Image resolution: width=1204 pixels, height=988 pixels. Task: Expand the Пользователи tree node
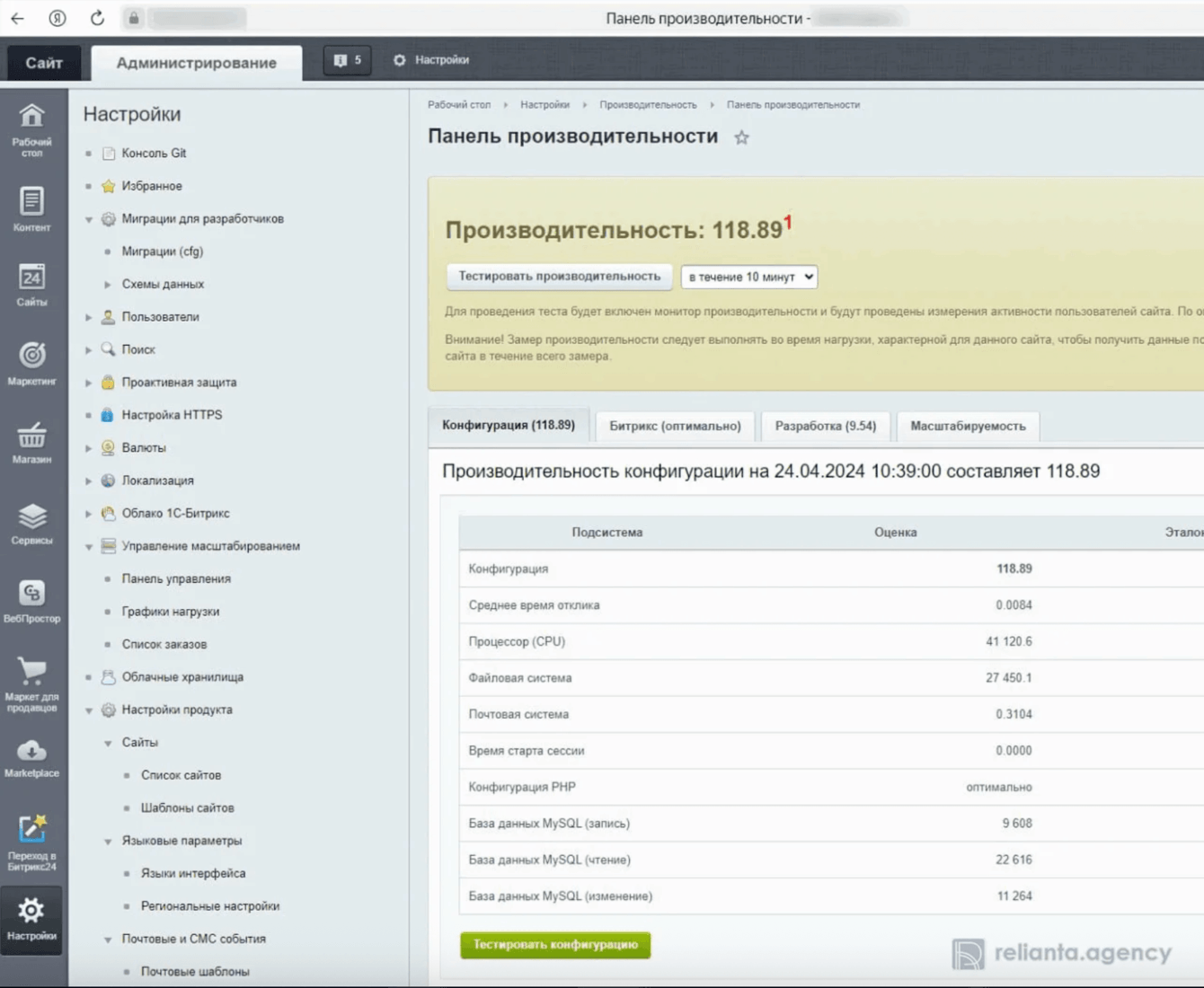89,317
